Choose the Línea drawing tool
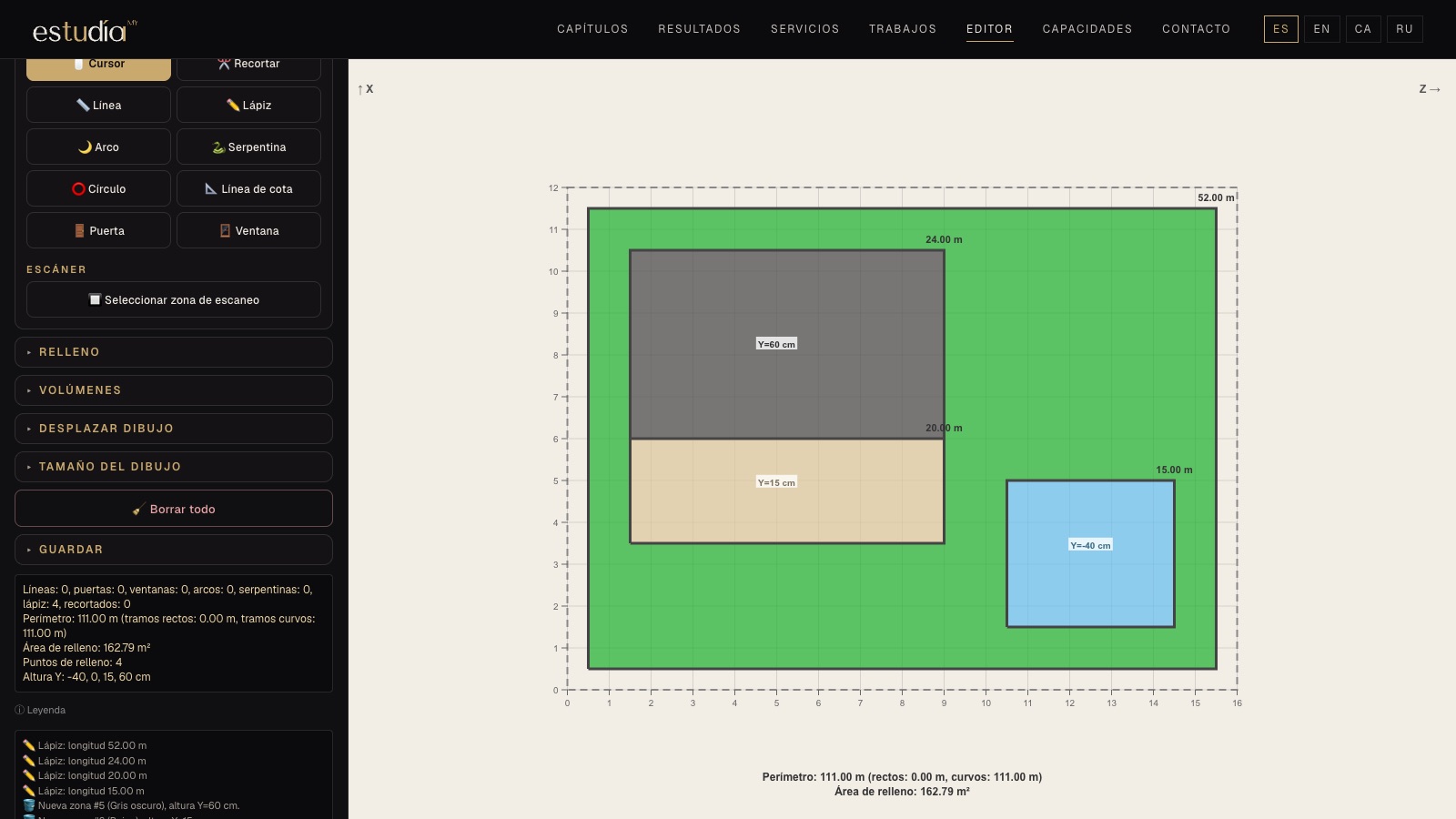 98,105
